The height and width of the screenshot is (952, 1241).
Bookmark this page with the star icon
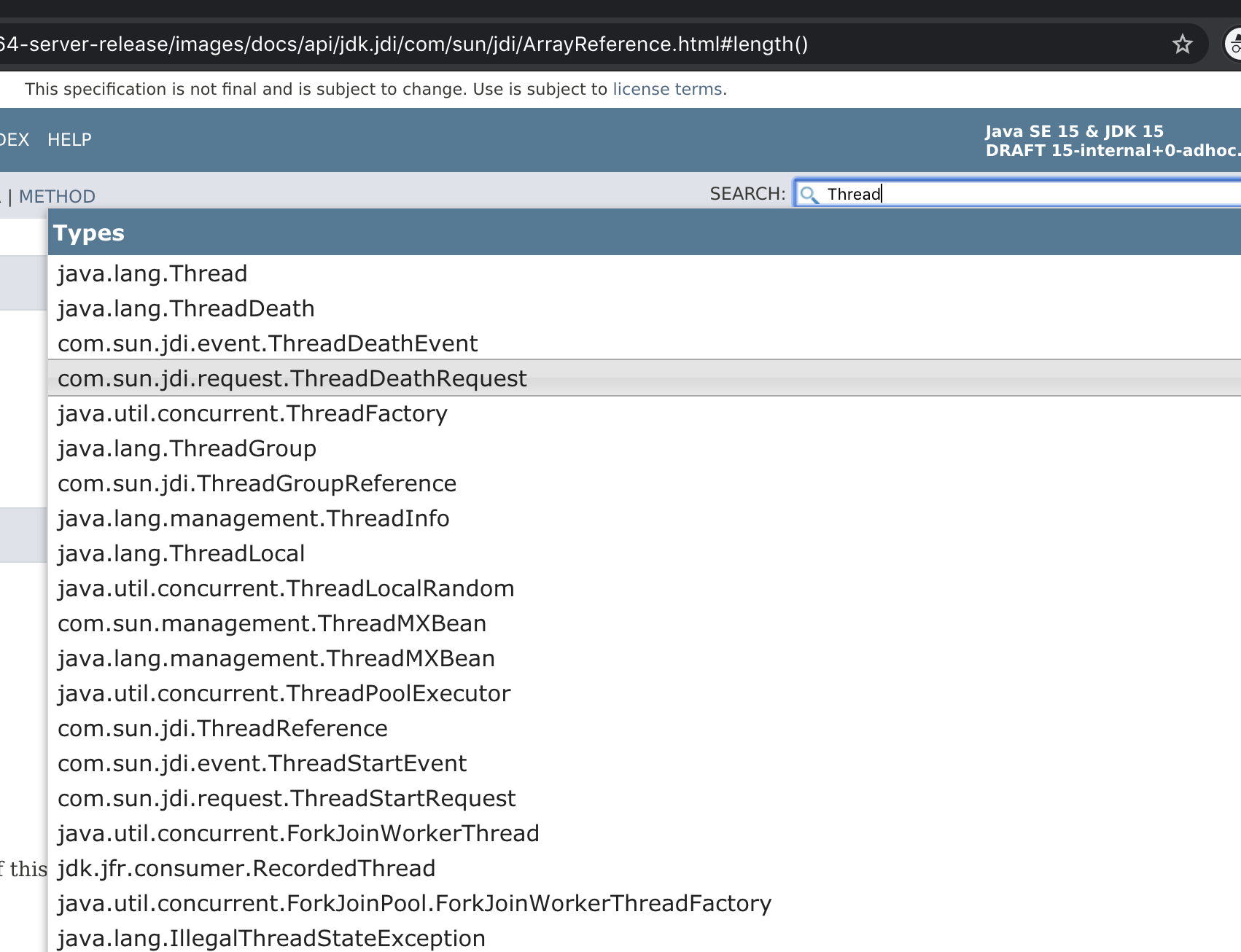click(x=1182, y=44)
